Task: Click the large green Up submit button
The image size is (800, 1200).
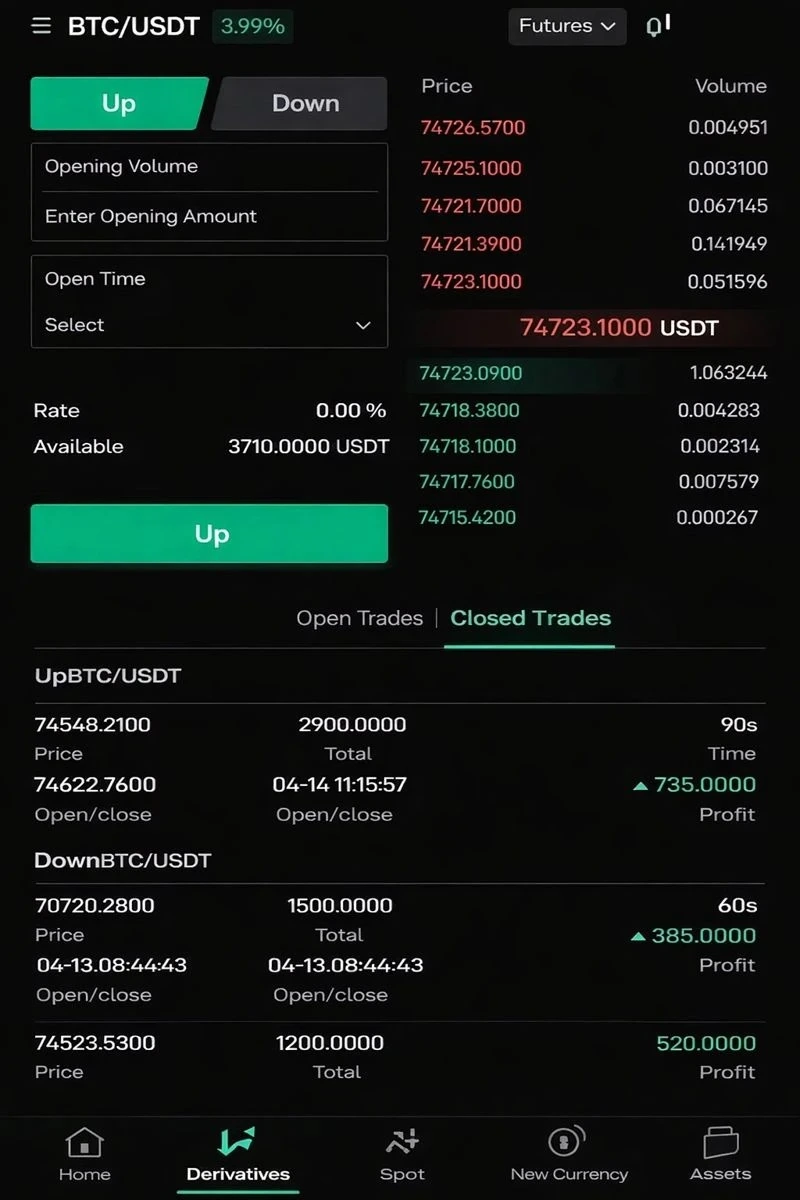Action: [x=209, y=534]
